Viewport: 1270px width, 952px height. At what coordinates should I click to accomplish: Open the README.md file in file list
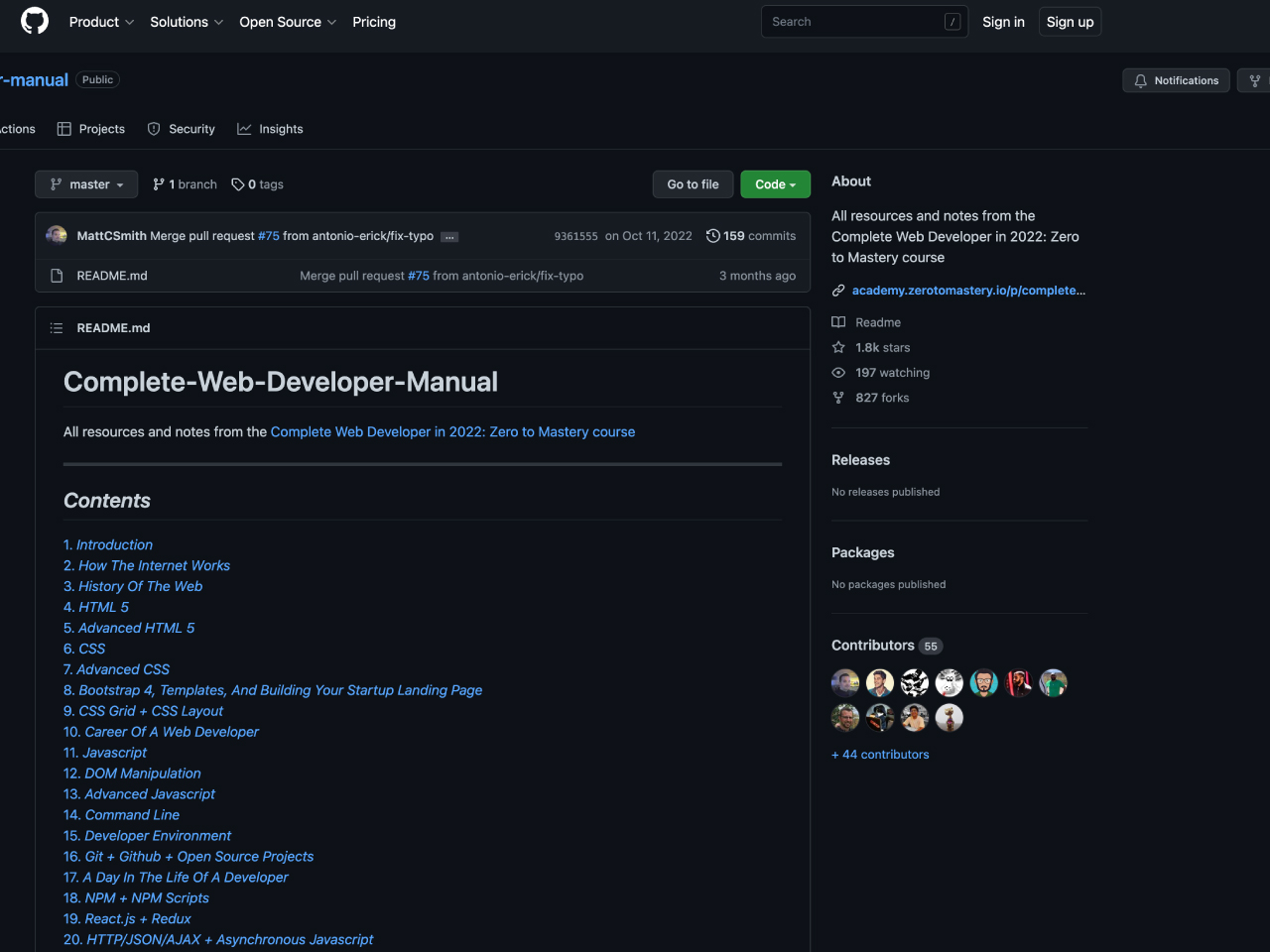pyautogui.click(x=112, y=276)
